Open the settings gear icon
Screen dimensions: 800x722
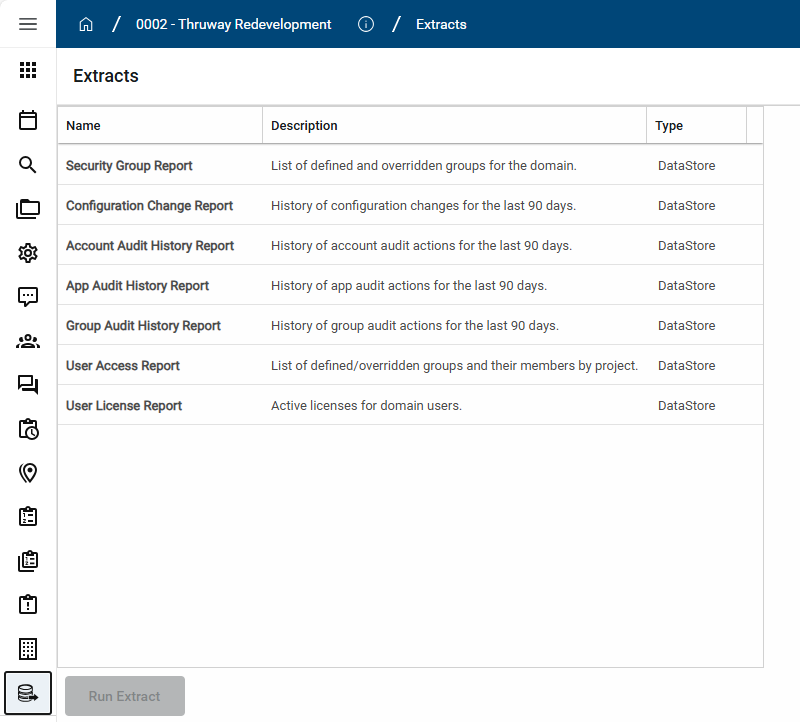tap(28, 253)
